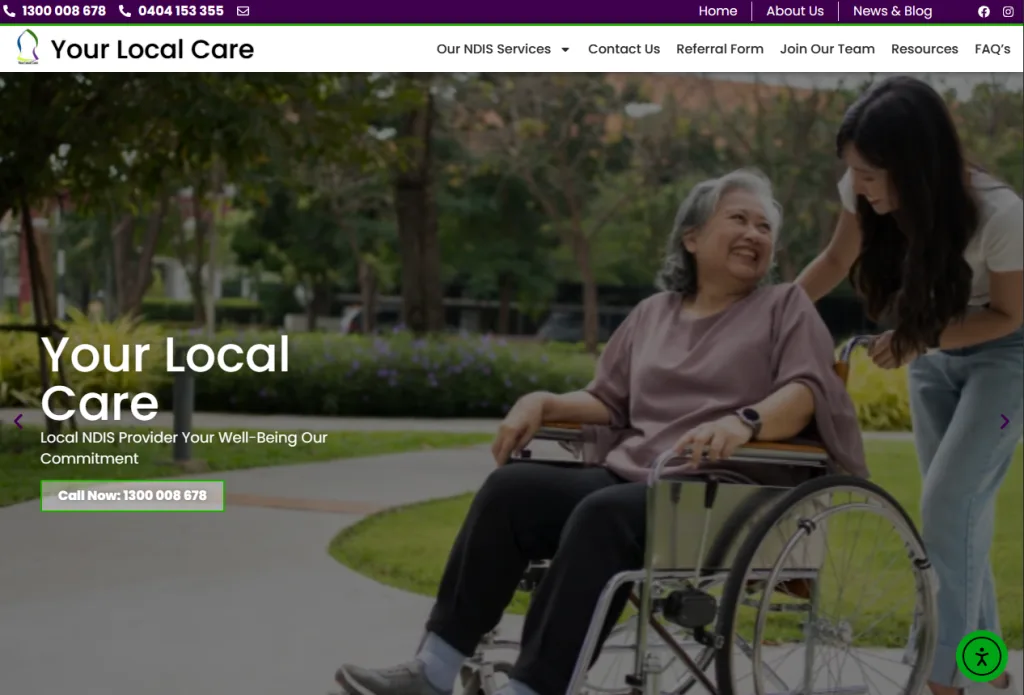The width and height of the screenshot is (1024, 695).
Task: Click the email envelope icon
Action: click(x=243, y=11)
